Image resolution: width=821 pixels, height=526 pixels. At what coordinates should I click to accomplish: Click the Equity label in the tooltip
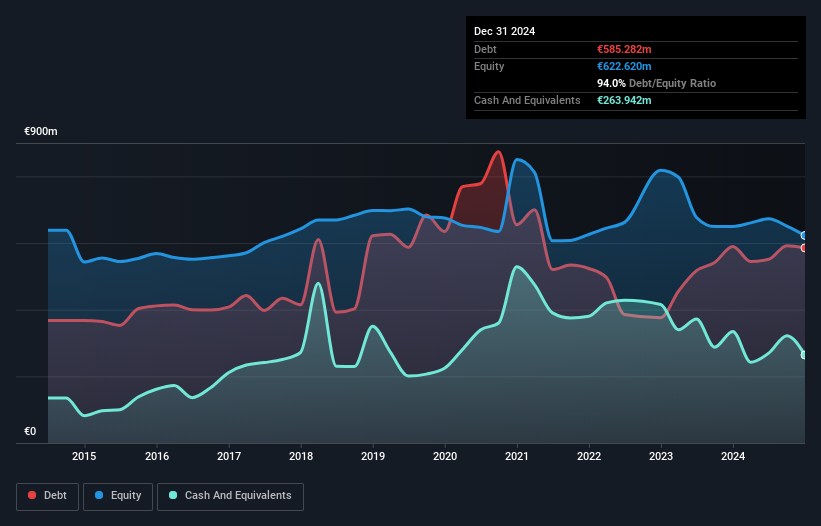[x=489, y=66]
